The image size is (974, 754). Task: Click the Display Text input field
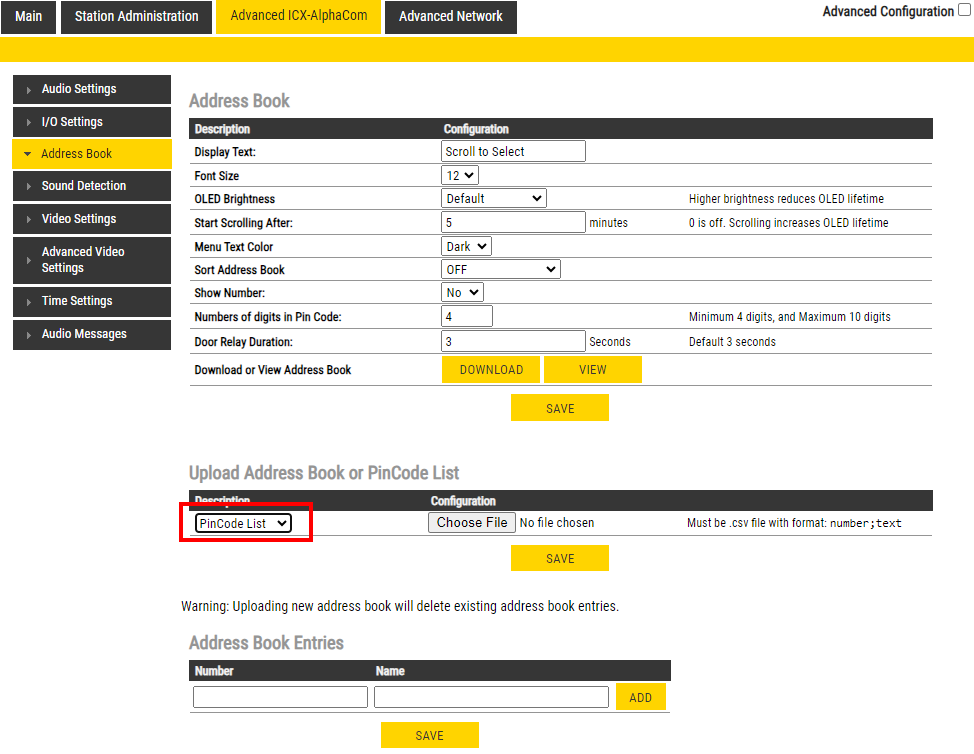tap(513, 152)
